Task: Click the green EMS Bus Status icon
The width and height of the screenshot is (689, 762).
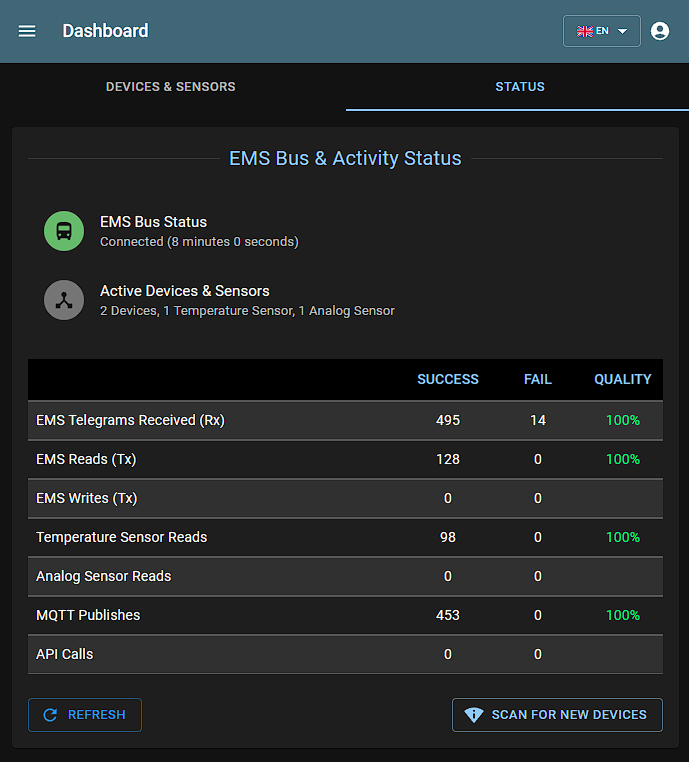Action: click(64, 231)
